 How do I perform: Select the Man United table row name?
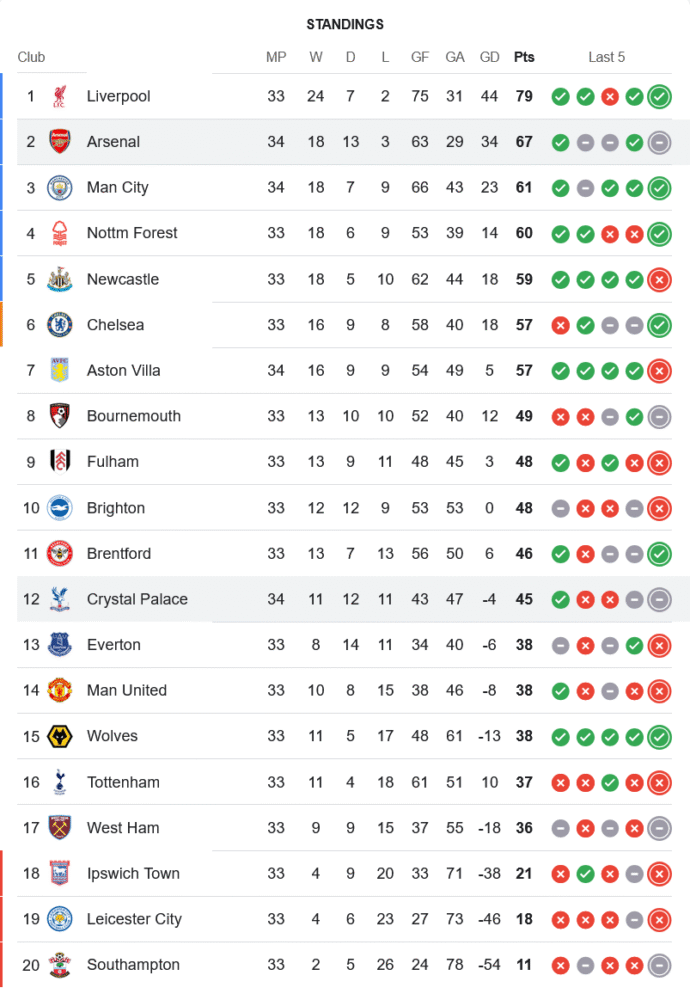tap(126, 690)
